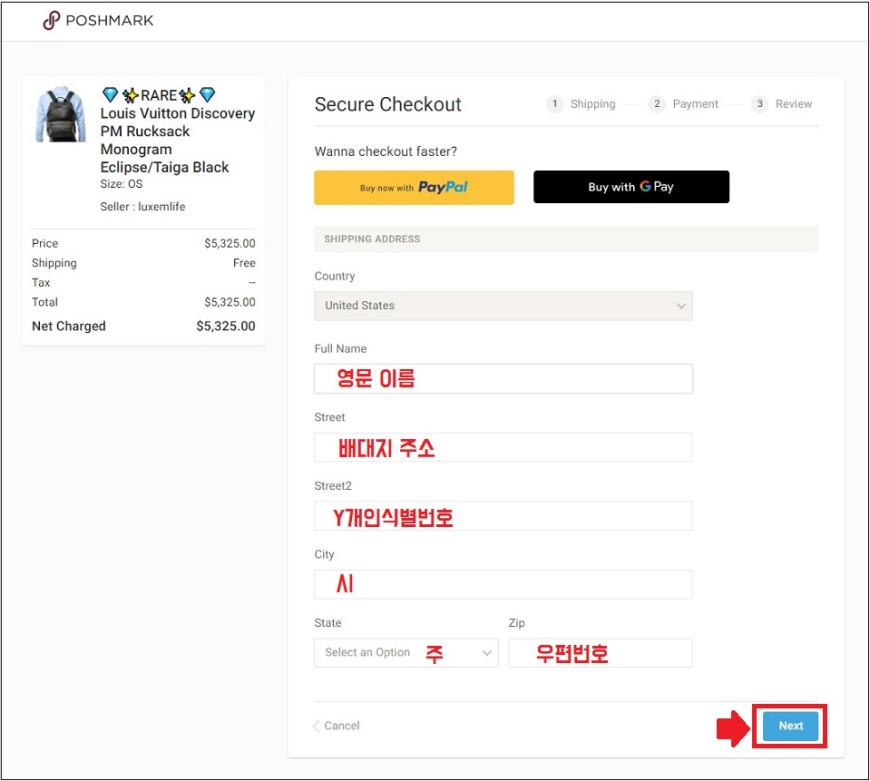Select the Street2 input box
Viewport: 870px width, 781px height.
(x=503, y=516)
